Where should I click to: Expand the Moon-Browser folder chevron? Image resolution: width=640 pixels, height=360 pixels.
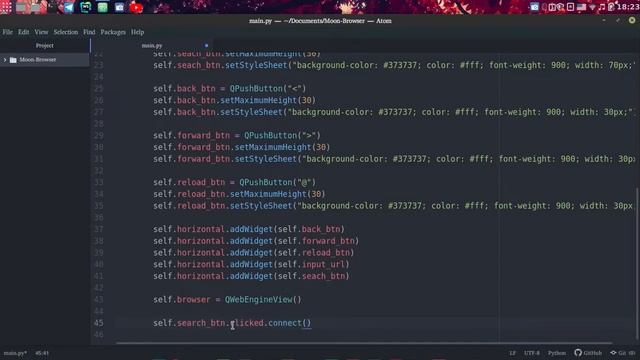tap(5, 60)
